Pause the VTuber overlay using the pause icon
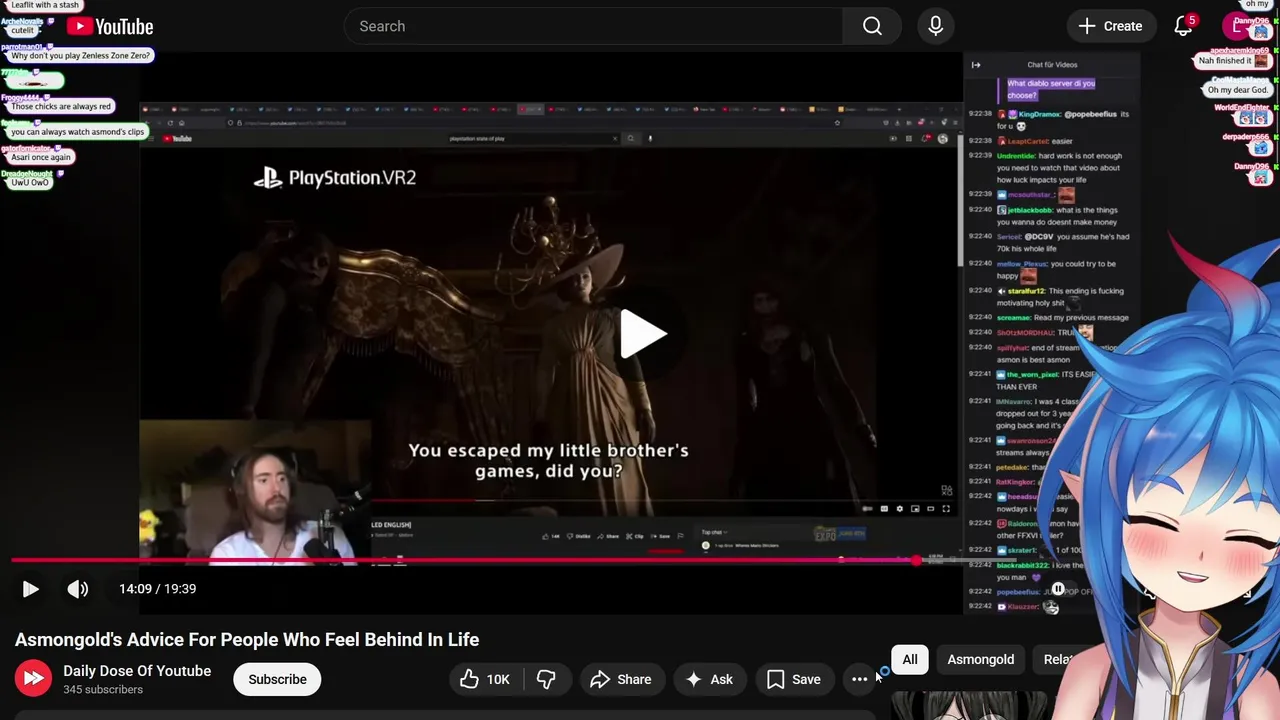 click(1058, 589)
